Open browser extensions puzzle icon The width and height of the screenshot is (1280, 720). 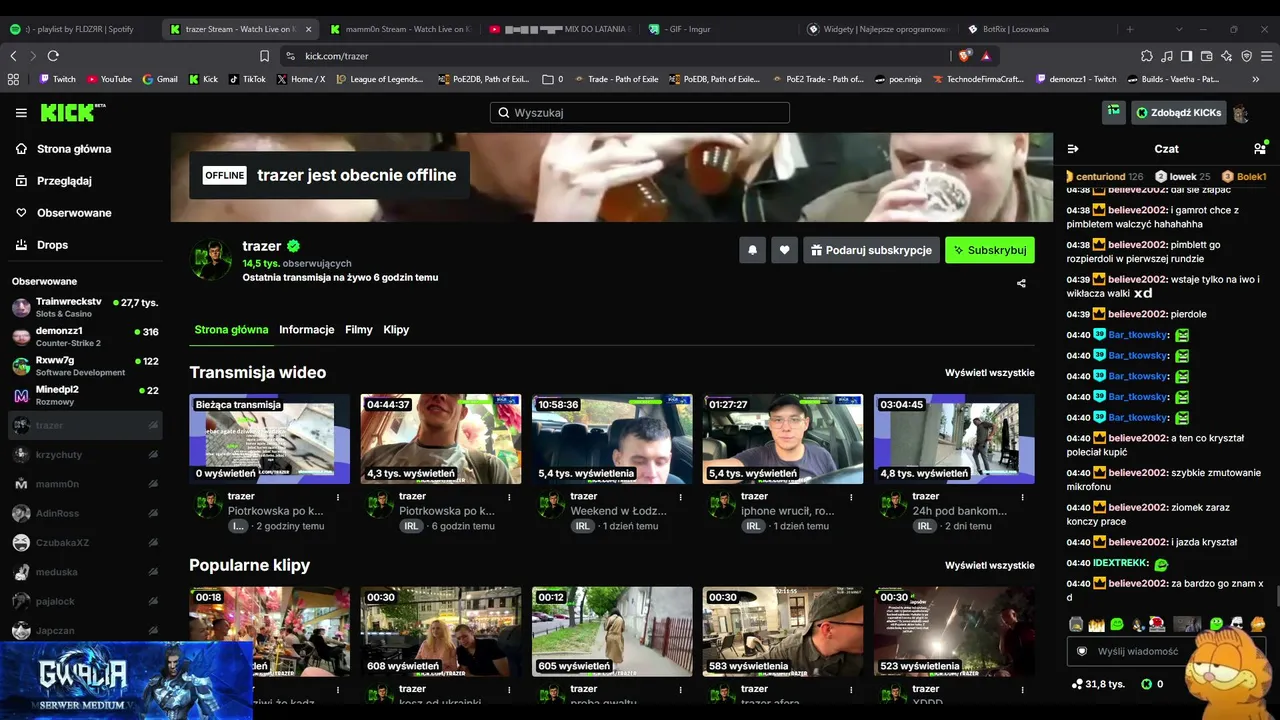(x=1147, y=56)
